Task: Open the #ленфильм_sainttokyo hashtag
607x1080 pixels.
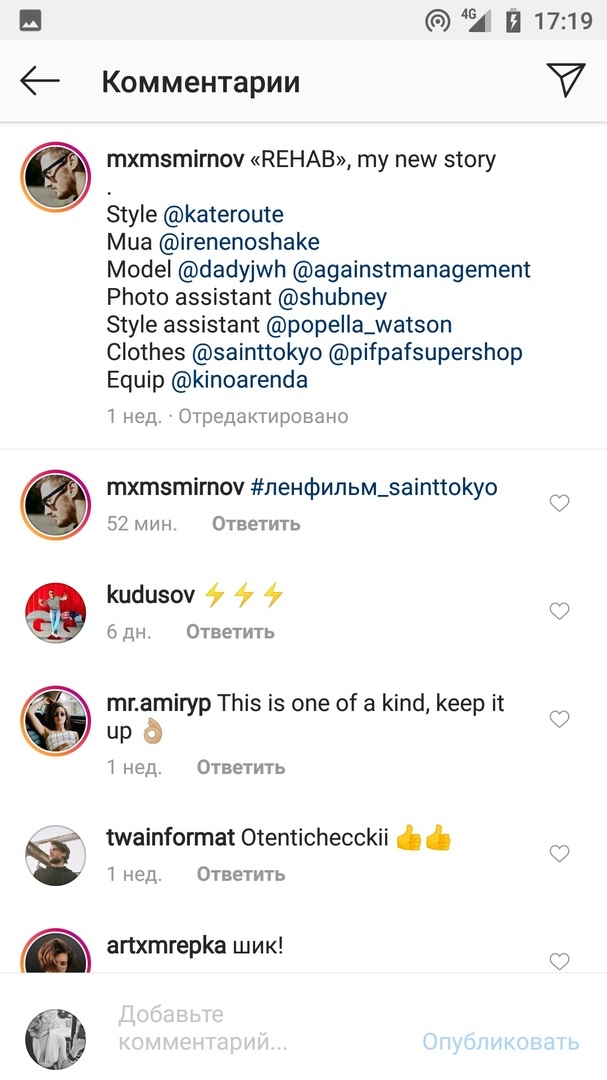Action: 373,488
